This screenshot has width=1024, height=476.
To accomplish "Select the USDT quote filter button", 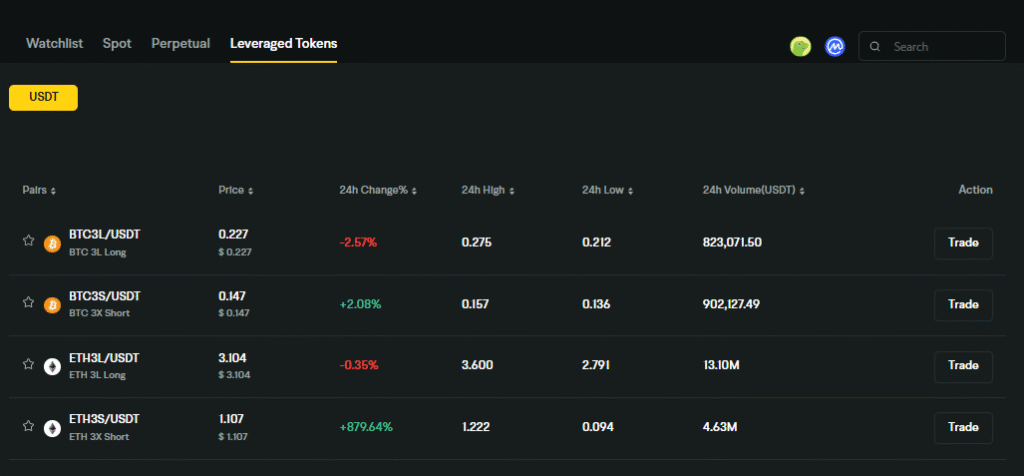I will point(43,97).
